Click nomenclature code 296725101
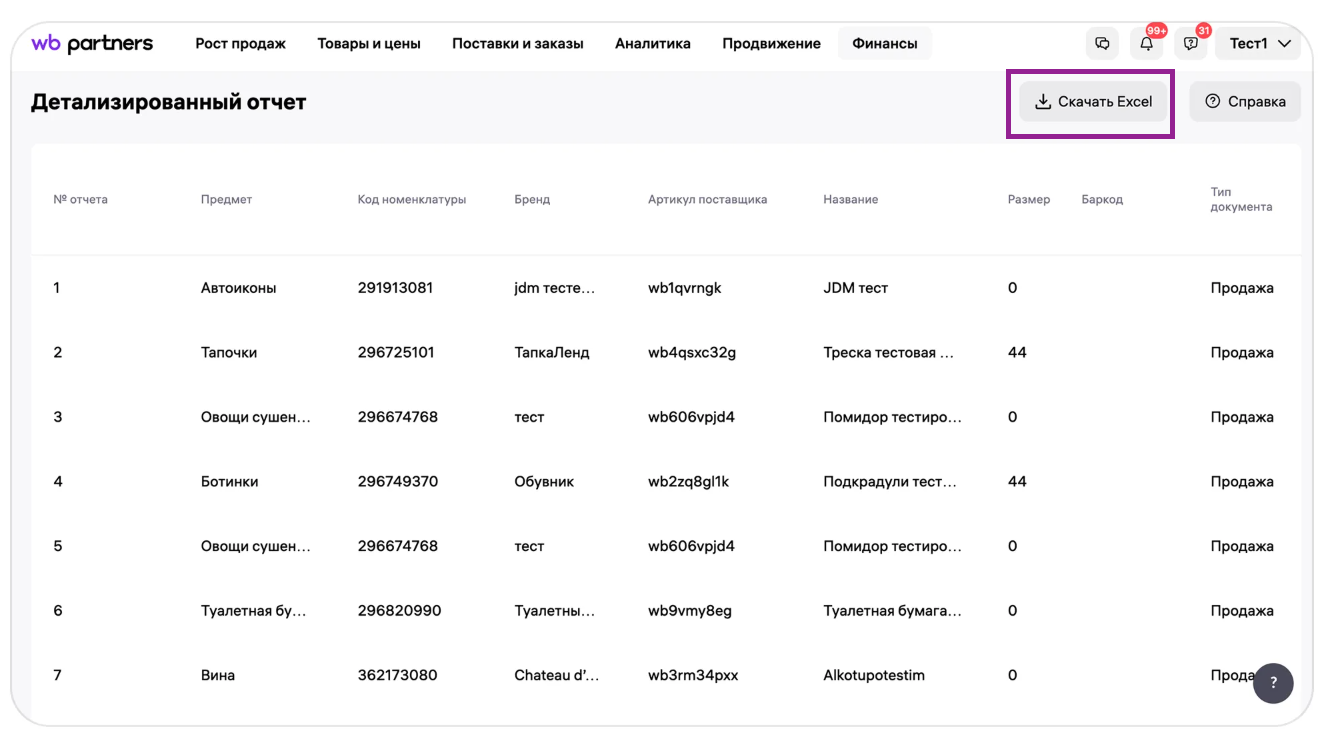 (396, 353)
